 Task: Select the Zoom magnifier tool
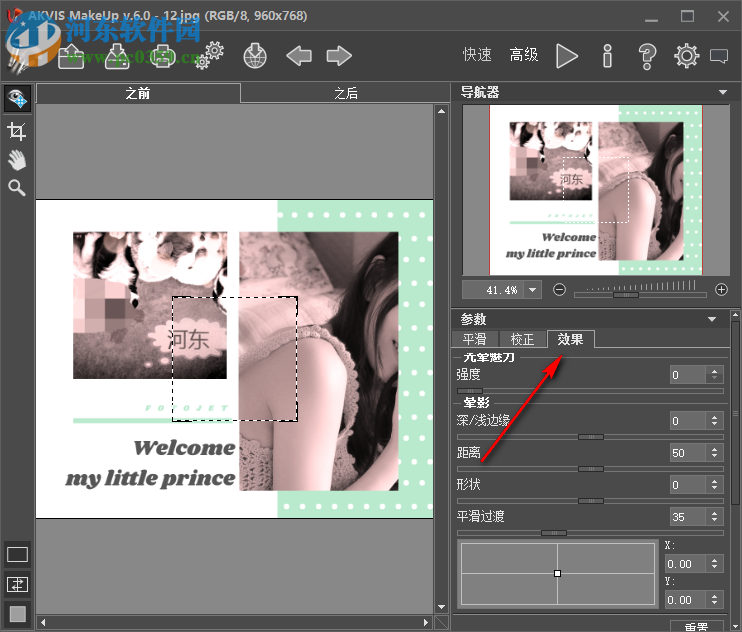17,188
